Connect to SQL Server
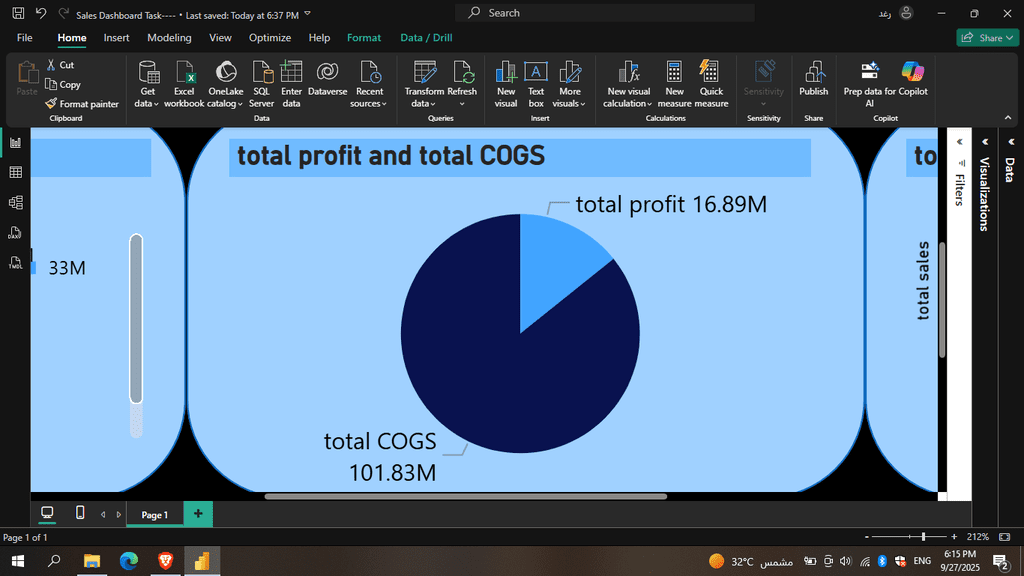 tap(261, 84)
